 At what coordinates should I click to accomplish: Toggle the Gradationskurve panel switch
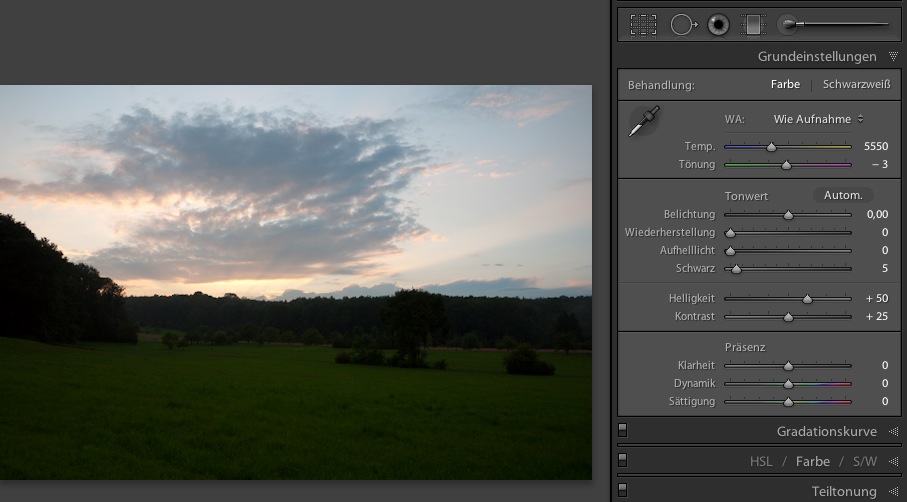click(x=623, y=431)
